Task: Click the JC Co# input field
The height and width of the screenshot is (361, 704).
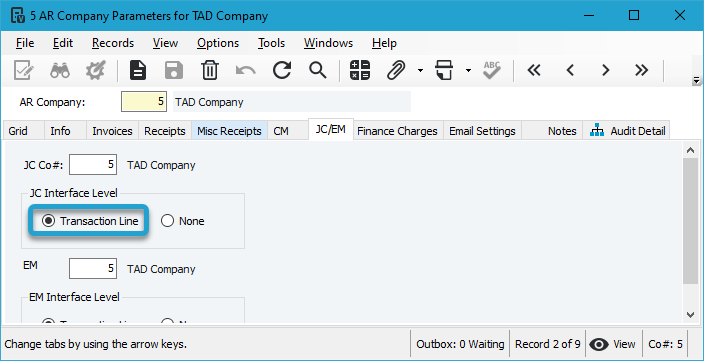Action: point(93,165)
